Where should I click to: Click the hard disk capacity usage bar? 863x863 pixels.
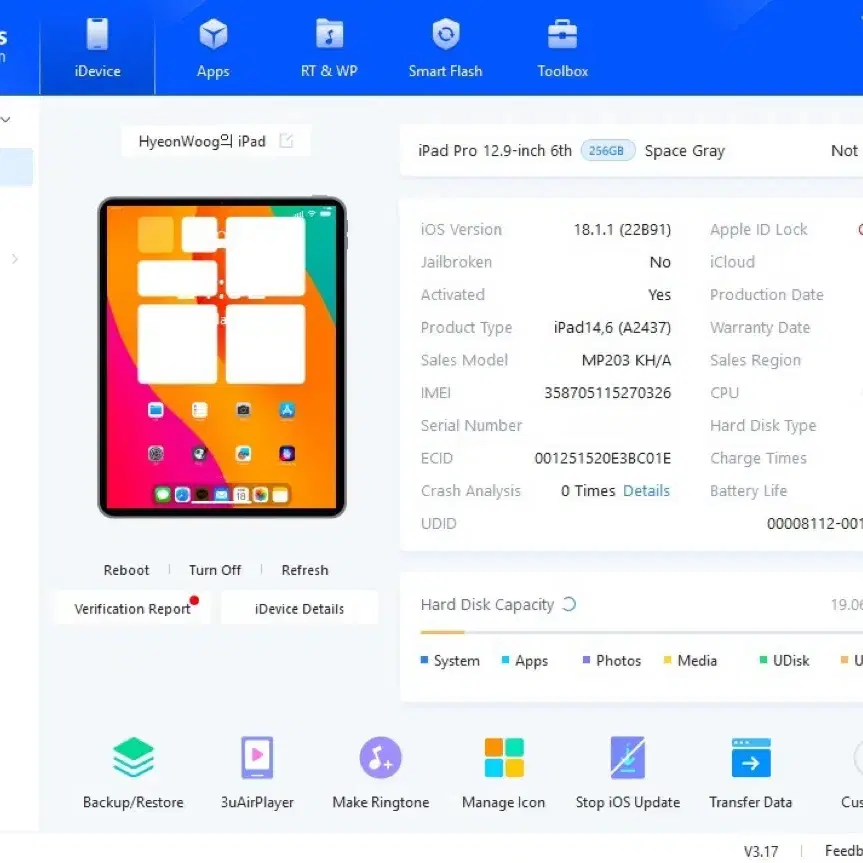(641, 632)
